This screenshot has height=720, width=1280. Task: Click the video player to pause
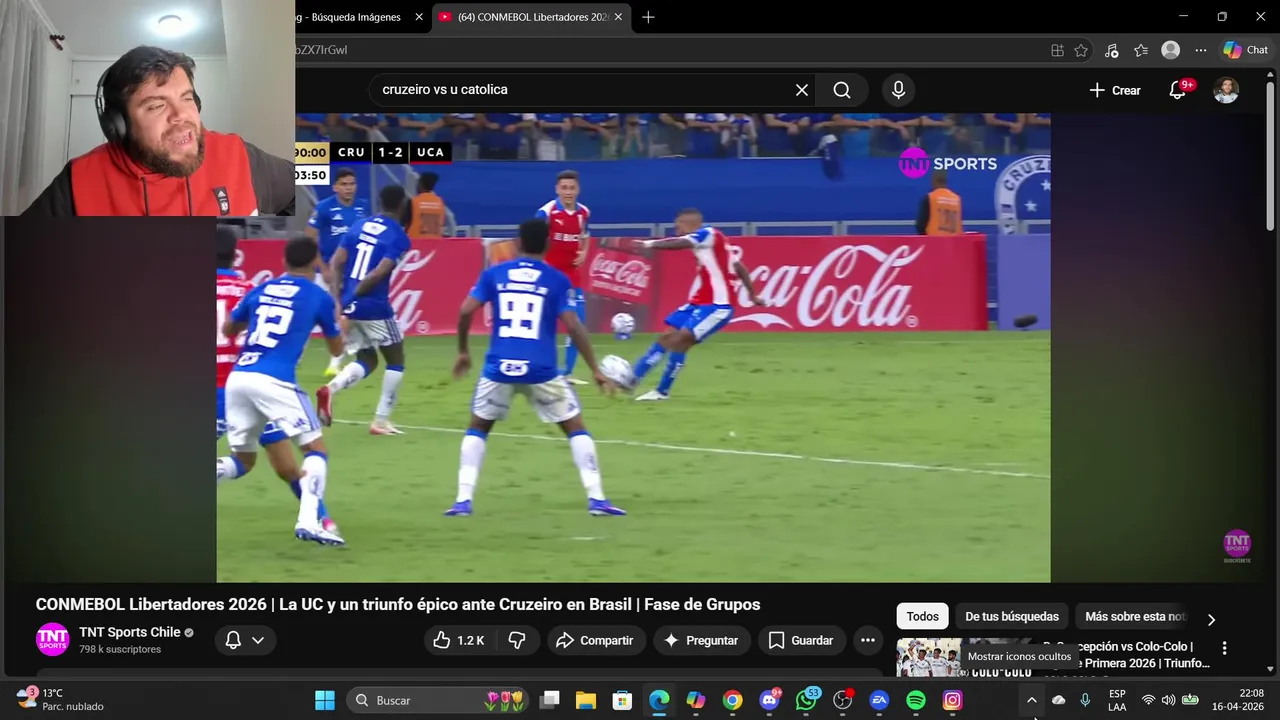tap(633, 347)
